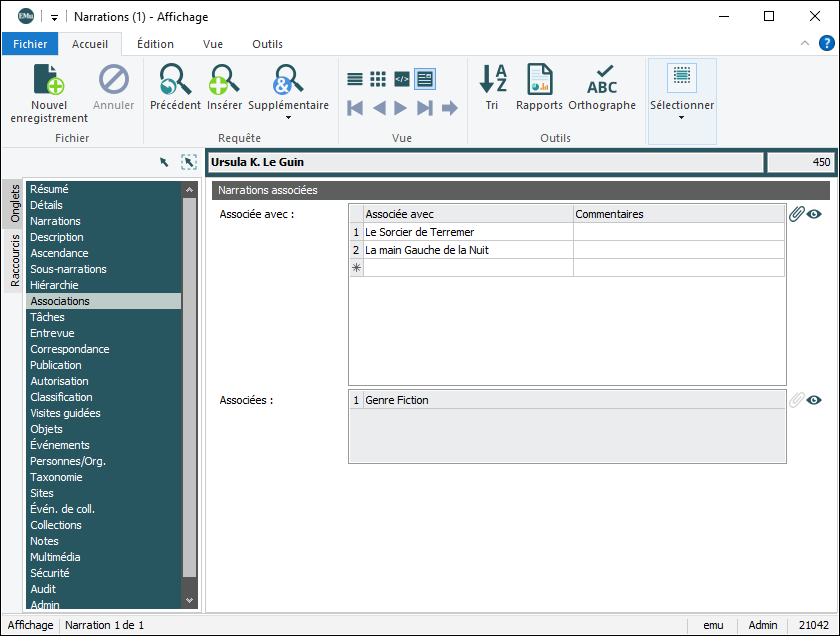Open the Édition ribbon tab
Image resolution: width=840 pixels, height=636 pixels.
tap(155, 44)
